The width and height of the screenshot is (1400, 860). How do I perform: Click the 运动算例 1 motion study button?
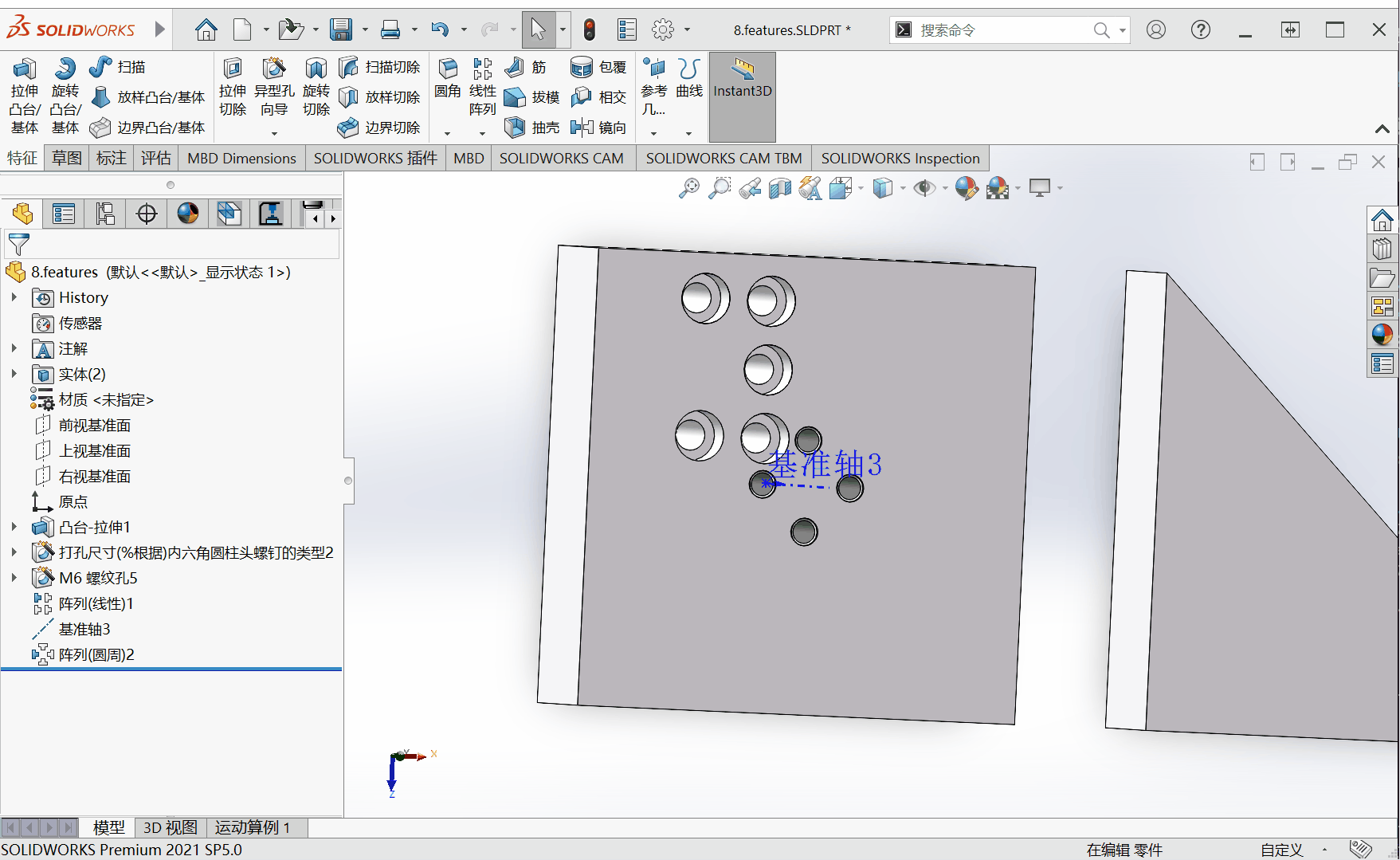[x=252, y=827]
